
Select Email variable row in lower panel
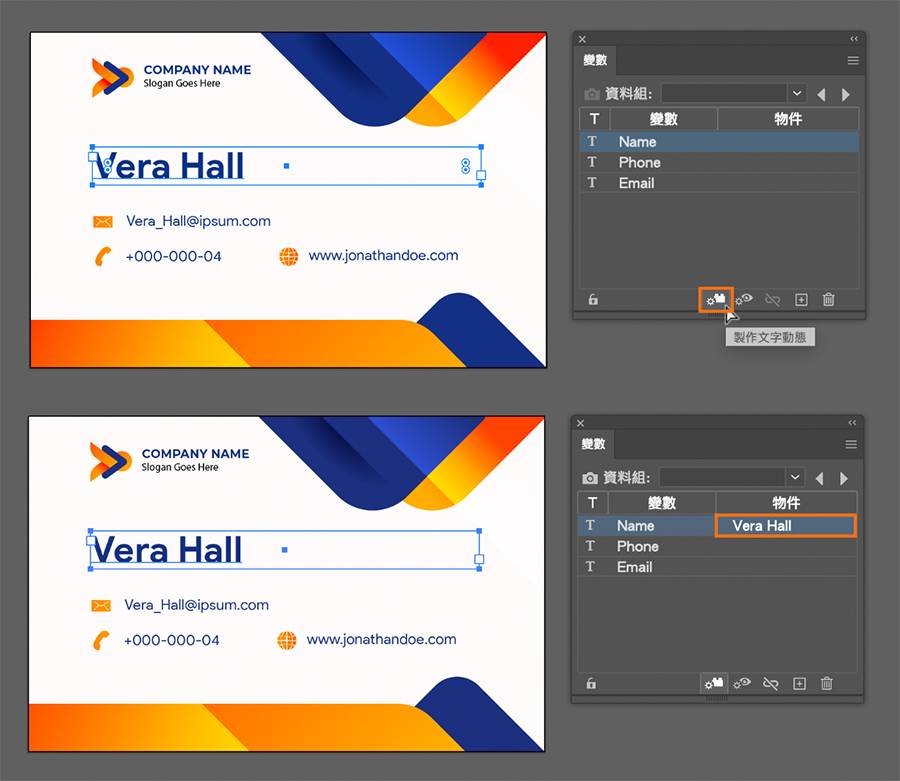(x=717, y=567)
